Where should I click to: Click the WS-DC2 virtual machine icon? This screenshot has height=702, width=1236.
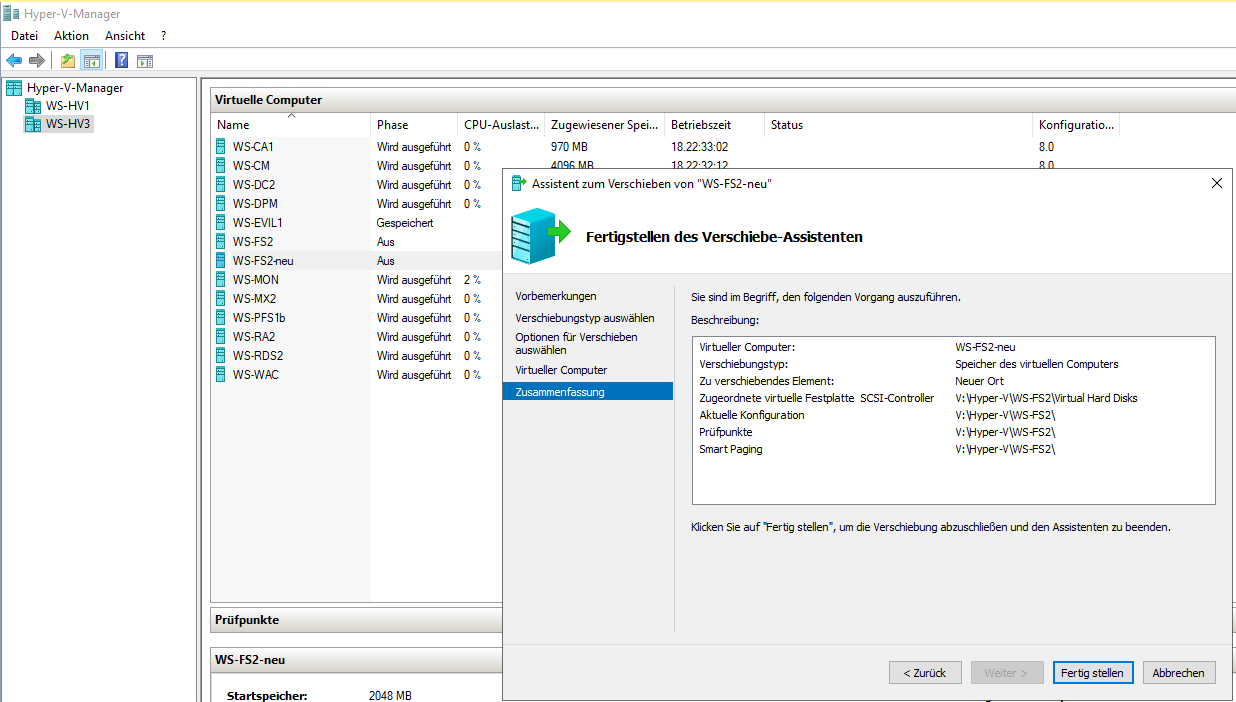[x=221, y=185]
